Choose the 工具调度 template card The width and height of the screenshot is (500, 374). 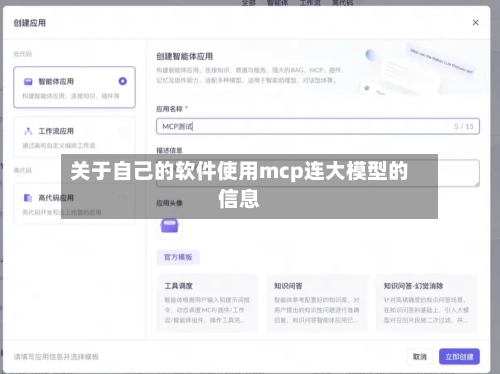[207, 303]
